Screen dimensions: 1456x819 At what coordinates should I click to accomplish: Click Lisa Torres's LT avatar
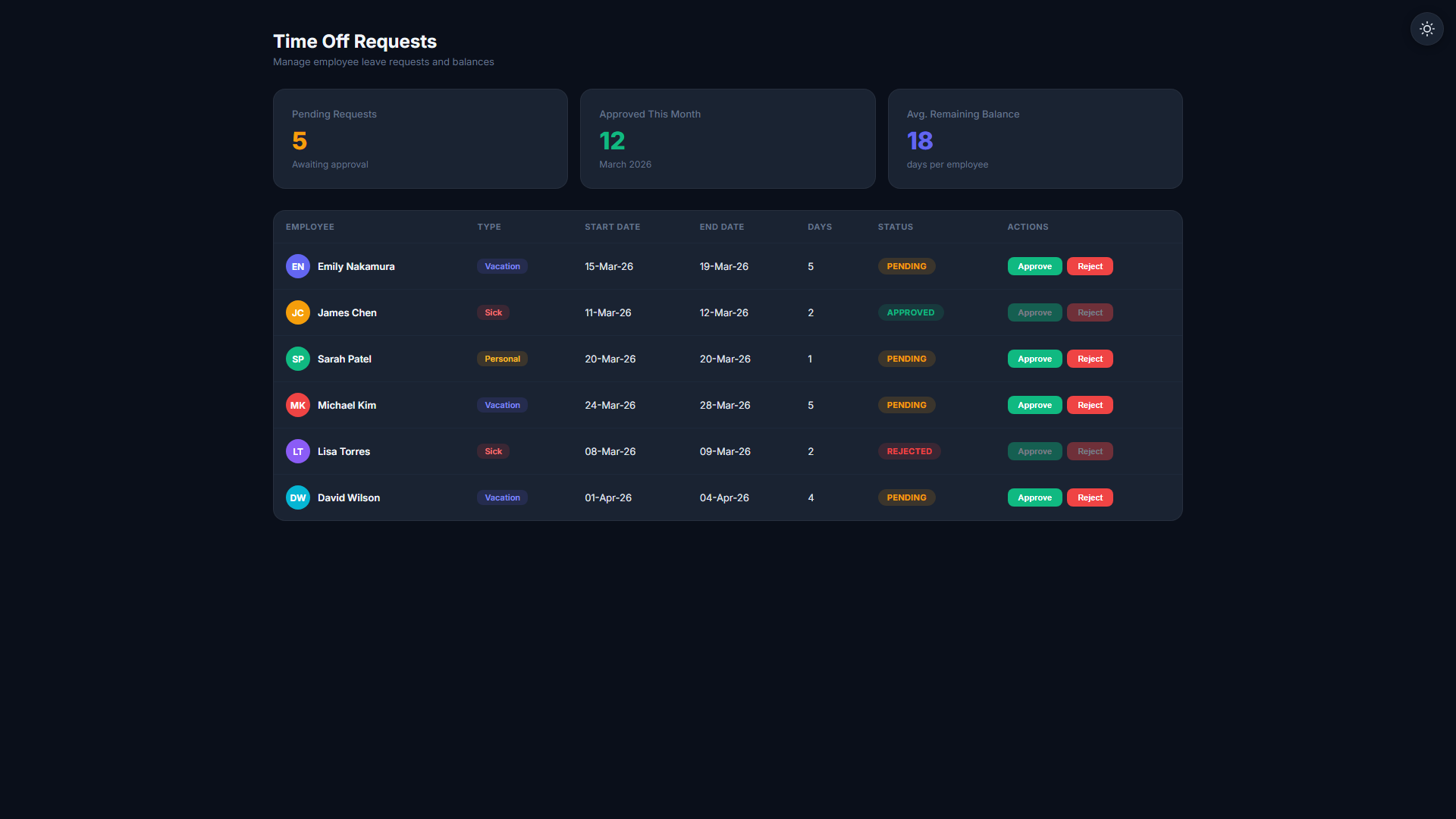click(298, 451)
